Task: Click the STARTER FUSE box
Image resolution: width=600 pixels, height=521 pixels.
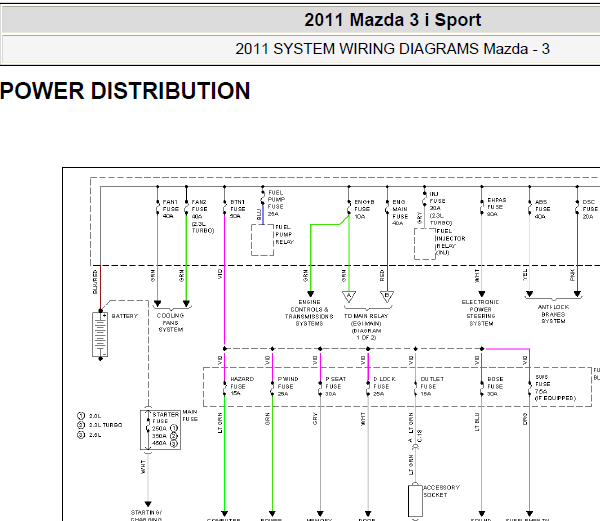Action: [x=160, y=430]
